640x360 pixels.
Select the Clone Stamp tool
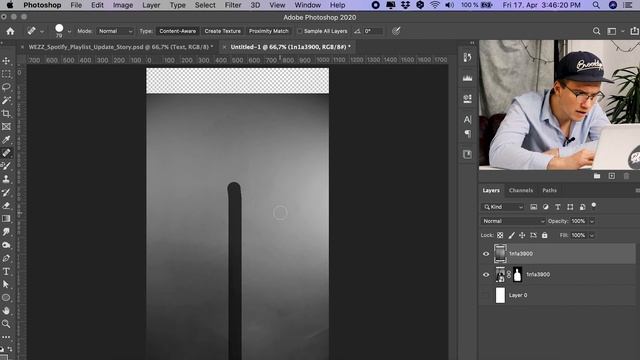(x=6, y=179)
